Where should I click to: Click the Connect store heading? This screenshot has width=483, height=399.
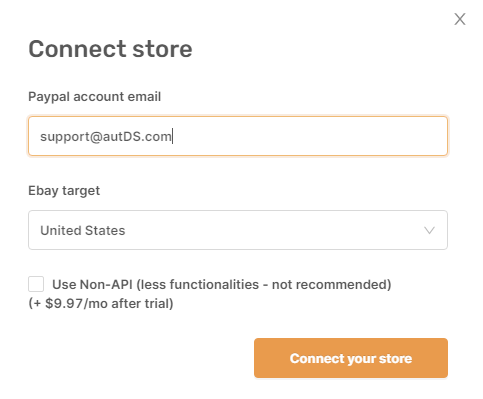pyautogui.click(x=110, y=49)
